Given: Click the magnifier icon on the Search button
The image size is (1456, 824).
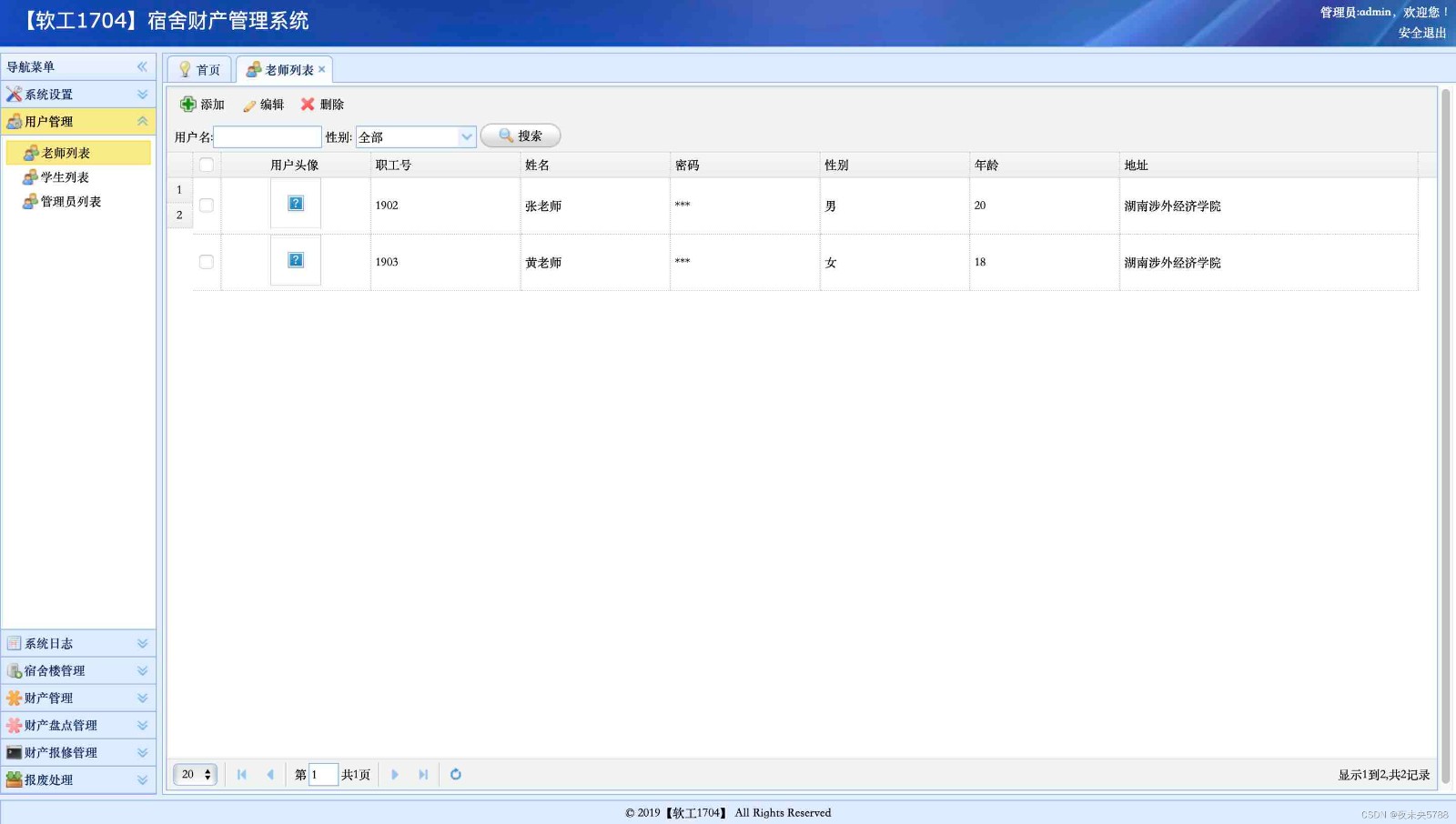Looking at the screenshot, I should 506,136.
